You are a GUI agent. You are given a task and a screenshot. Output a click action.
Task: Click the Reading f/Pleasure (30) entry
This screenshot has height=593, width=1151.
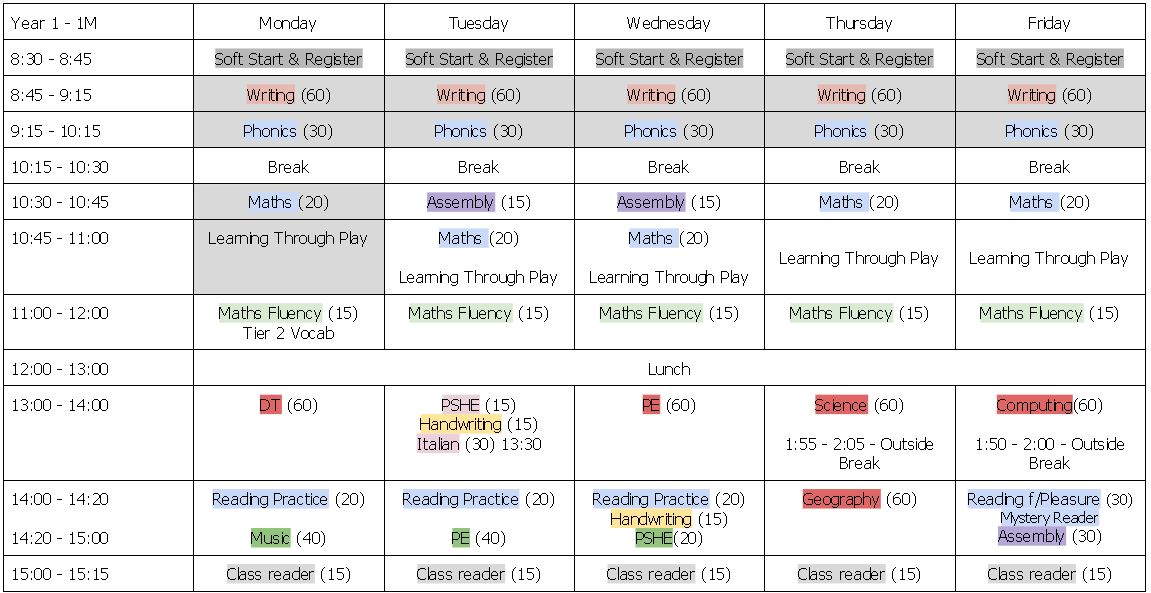[x=1049, y=499]
